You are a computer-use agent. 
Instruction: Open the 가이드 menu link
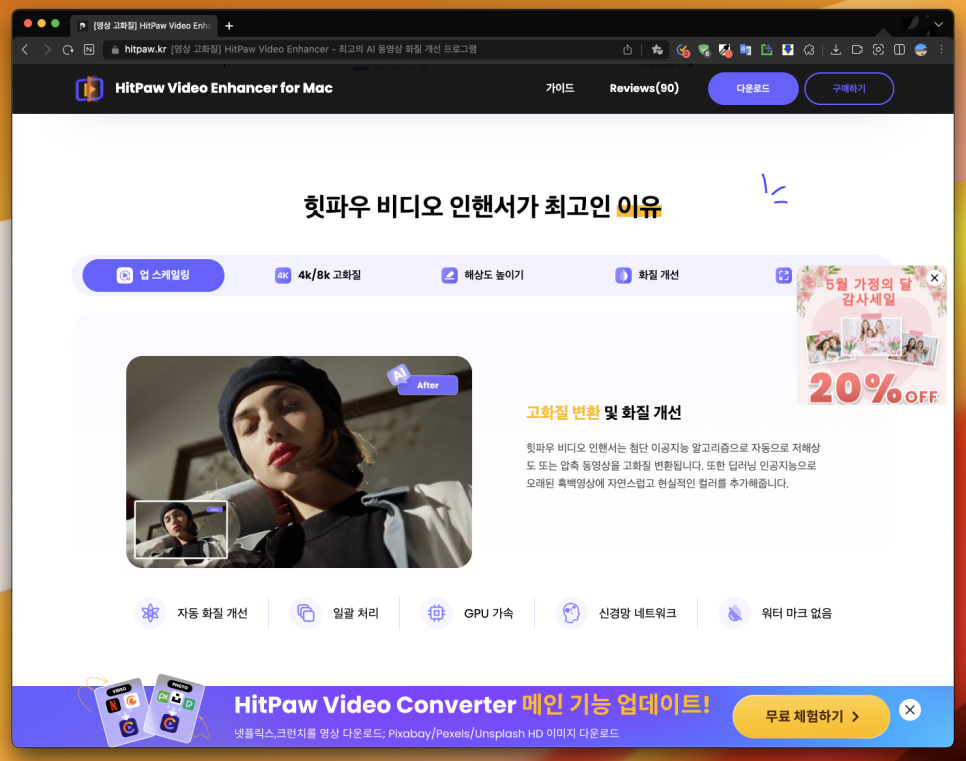[x=559, y=88]
